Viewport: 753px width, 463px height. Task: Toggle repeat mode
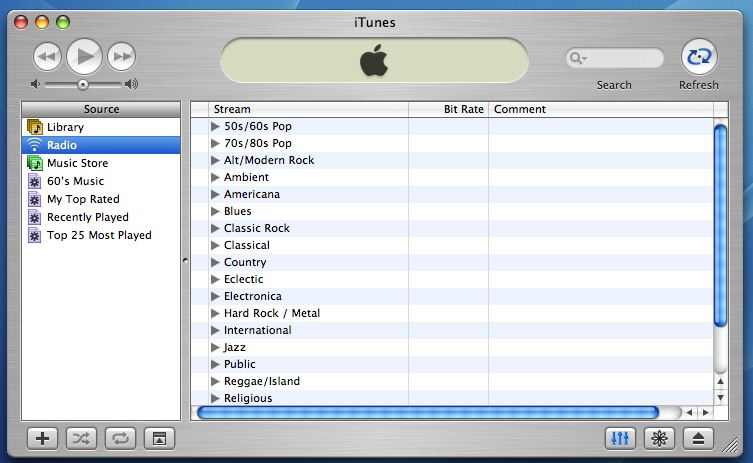click(120, 439)
